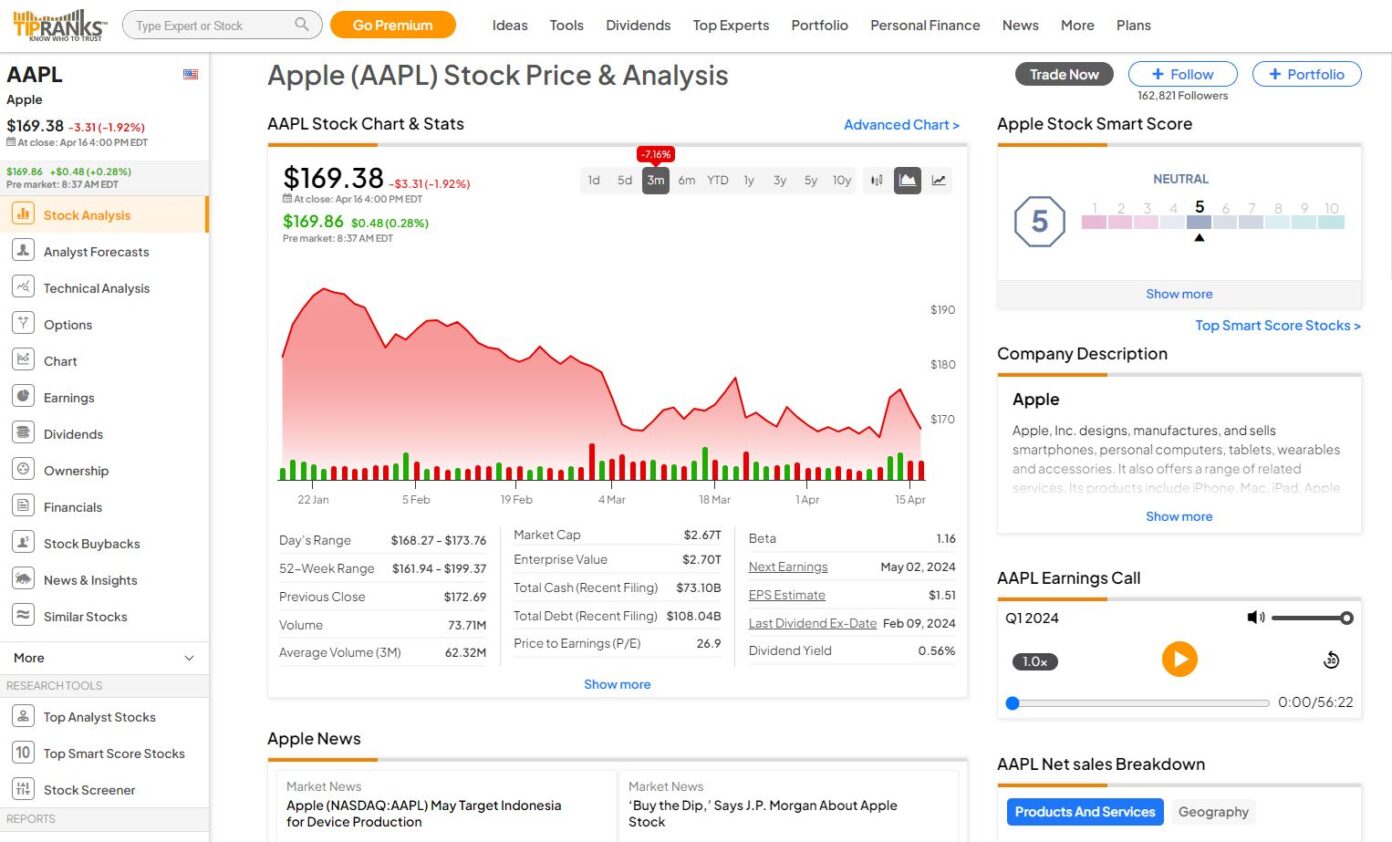Select the line chart type icon
Screen dimensions: 1392x842
(938, 180)
